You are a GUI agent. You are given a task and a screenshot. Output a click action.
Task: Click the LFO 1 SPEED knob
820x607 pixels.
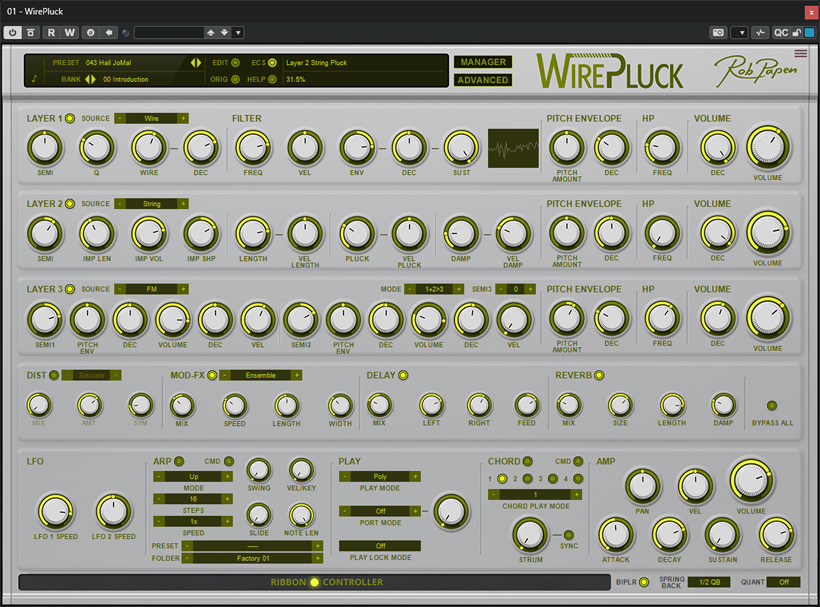pos(55,511)
